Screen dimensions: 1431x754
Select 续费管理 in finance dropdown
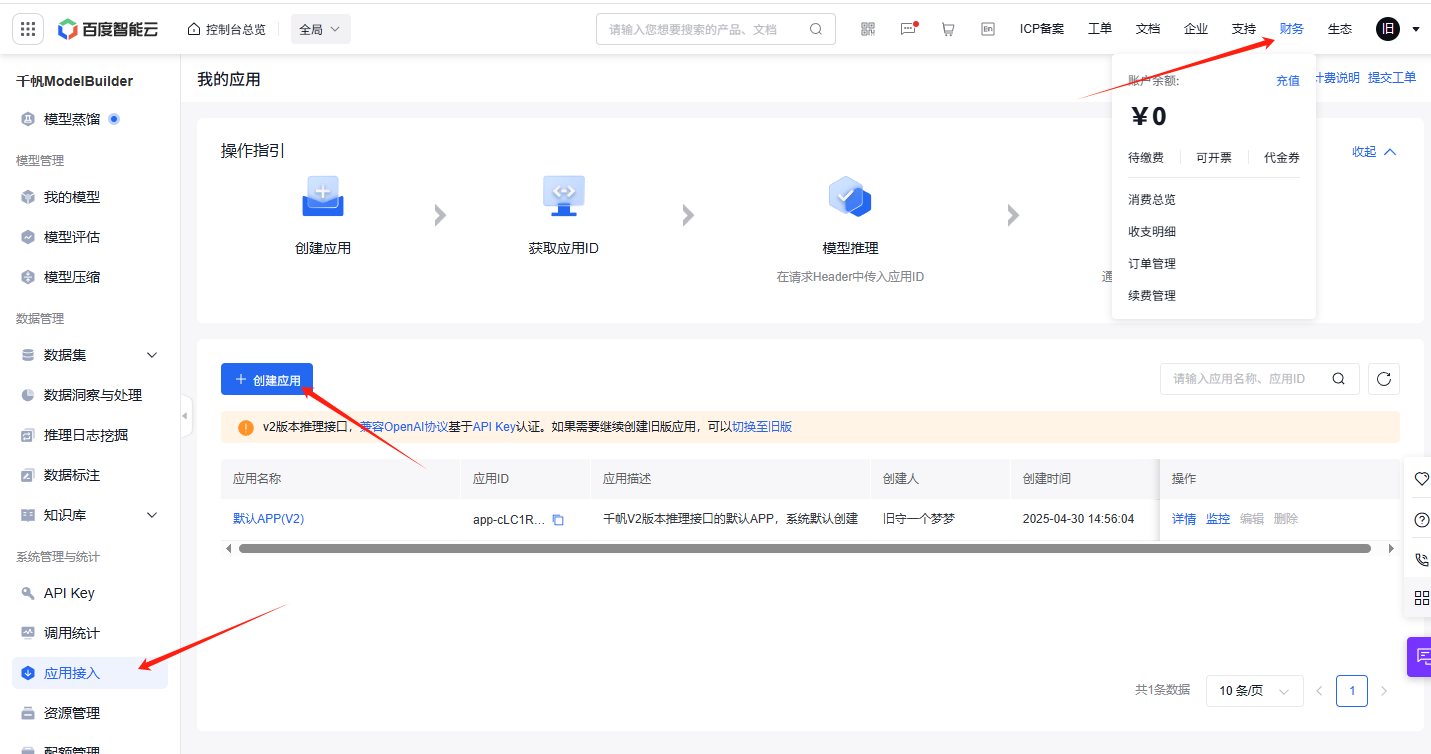[x=1152, y=296]
